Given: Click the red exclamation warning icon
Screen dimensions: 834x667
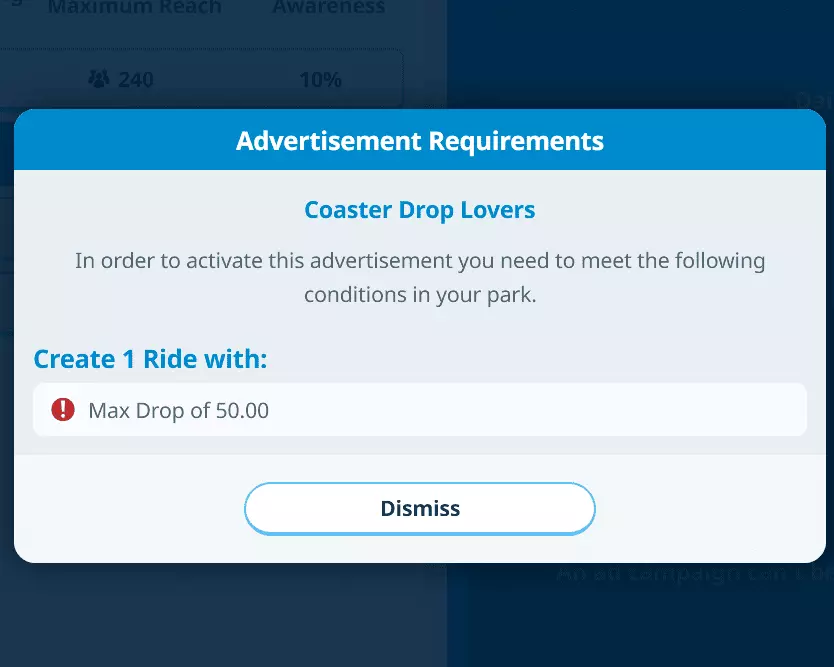Looking at the screenshot, I should click(x=63, y=409).
